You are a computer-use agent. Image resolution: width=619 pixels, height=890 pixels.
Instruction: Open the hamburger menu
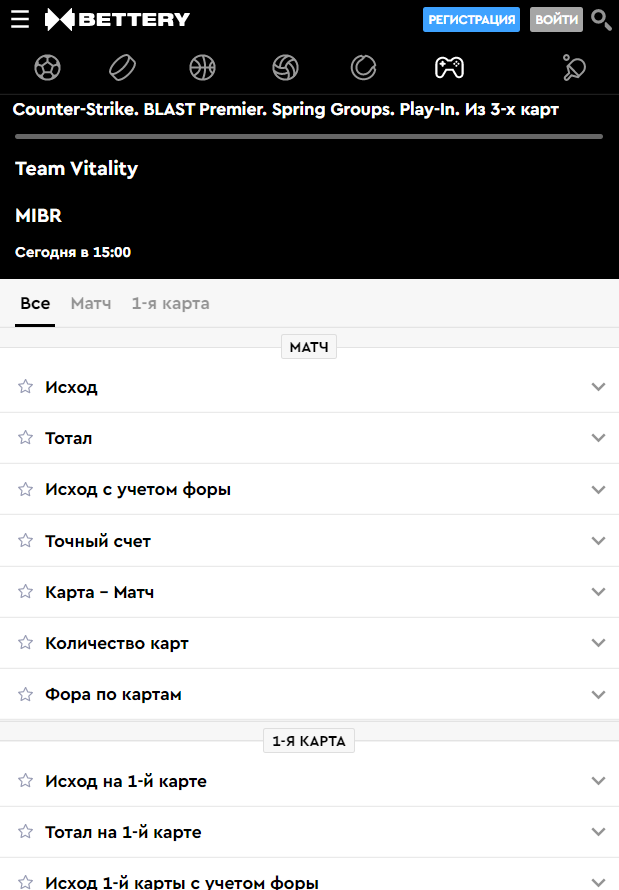20,19
